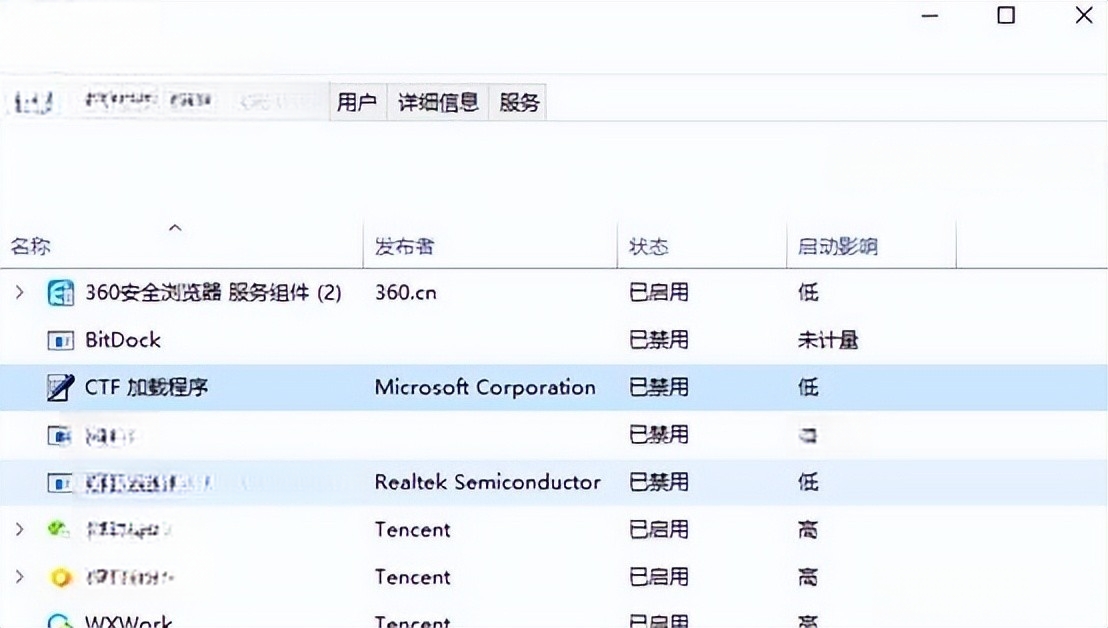1108x628 pixels.
Task: Click the BitDock row icon
Action: tap(60, 341)
